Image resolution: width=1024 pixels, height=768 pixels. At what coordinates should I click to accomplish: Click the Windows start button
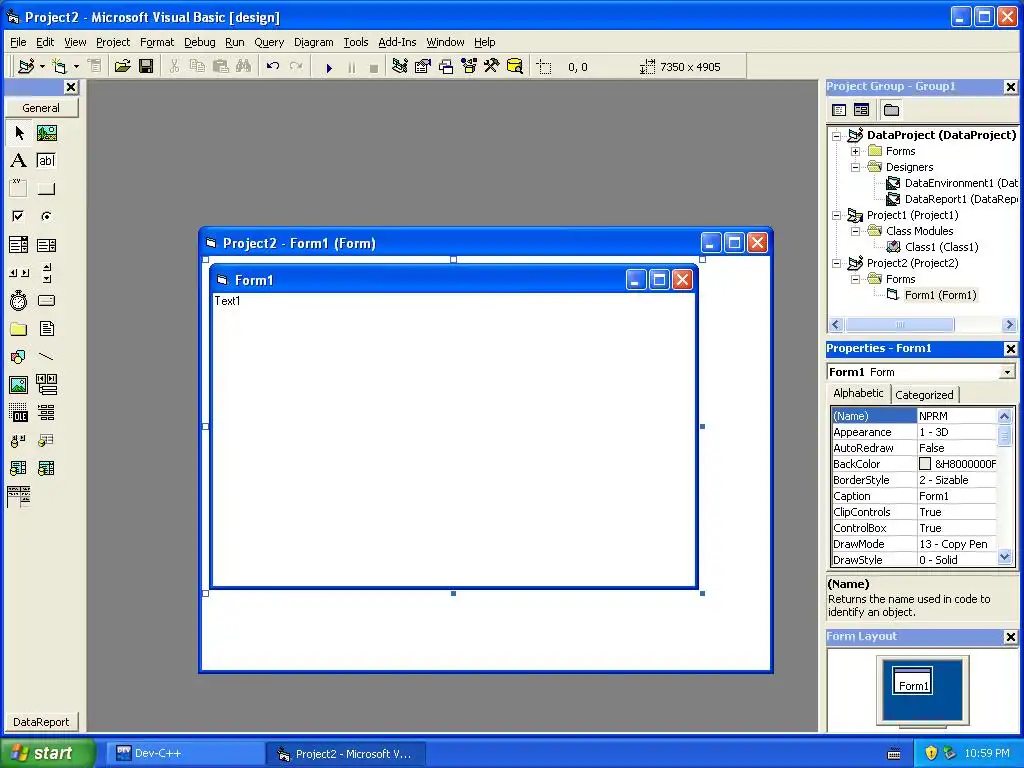tap(48, 753)
